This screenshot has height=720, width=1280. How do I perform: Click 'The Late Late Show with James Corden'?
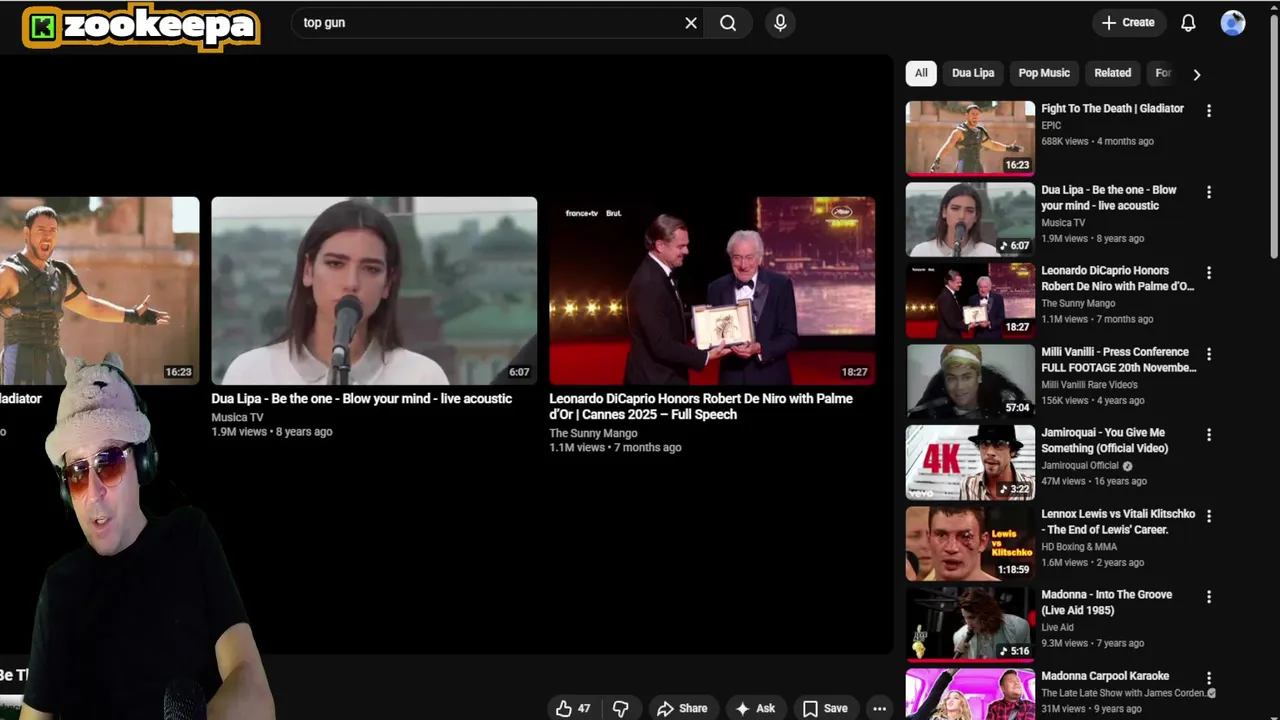1124,692
